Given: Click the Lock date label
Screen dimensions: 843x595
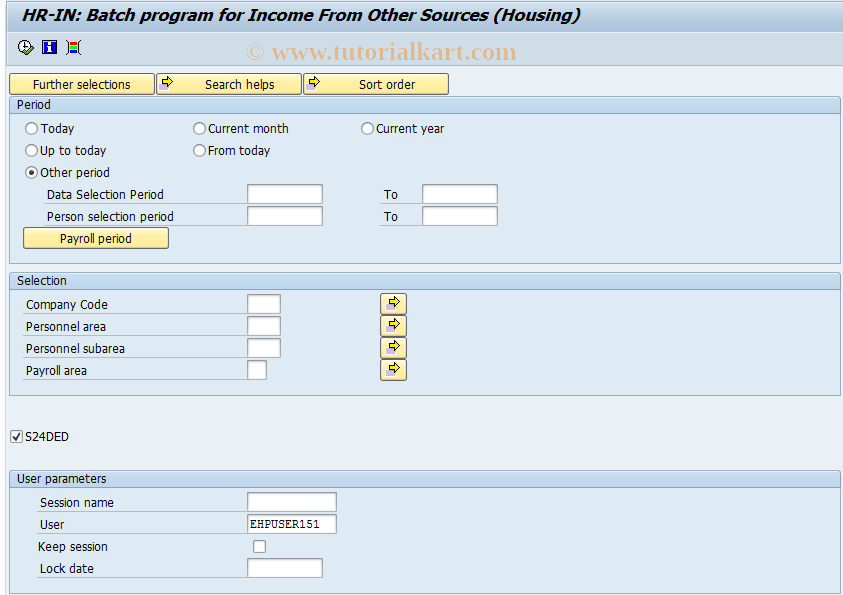Looking at the screenshot, I should 67,569.
